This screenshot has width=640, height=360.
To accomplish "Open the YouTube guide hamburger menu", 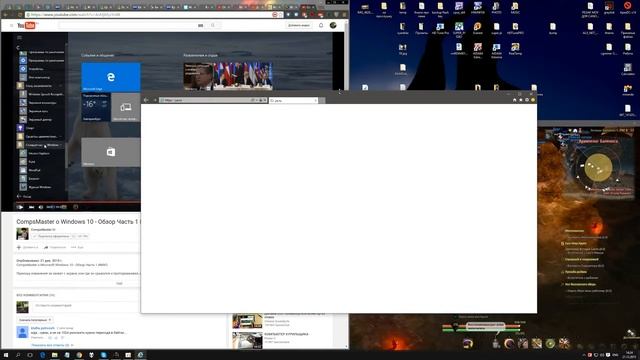I will (11, 26).
